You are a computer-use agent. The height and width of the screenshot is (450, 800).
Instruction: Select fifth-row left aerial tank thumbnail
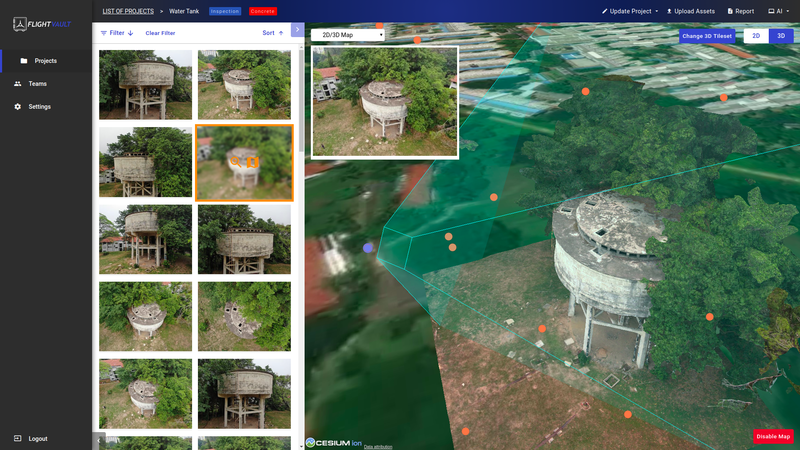click(x=145, y=393)
